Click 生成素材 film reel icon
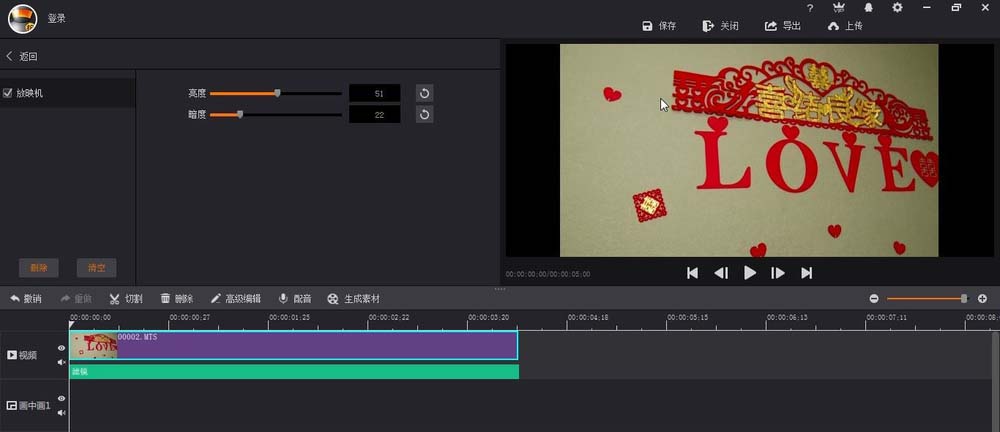 pyautogui.click(x=333, y=299)
